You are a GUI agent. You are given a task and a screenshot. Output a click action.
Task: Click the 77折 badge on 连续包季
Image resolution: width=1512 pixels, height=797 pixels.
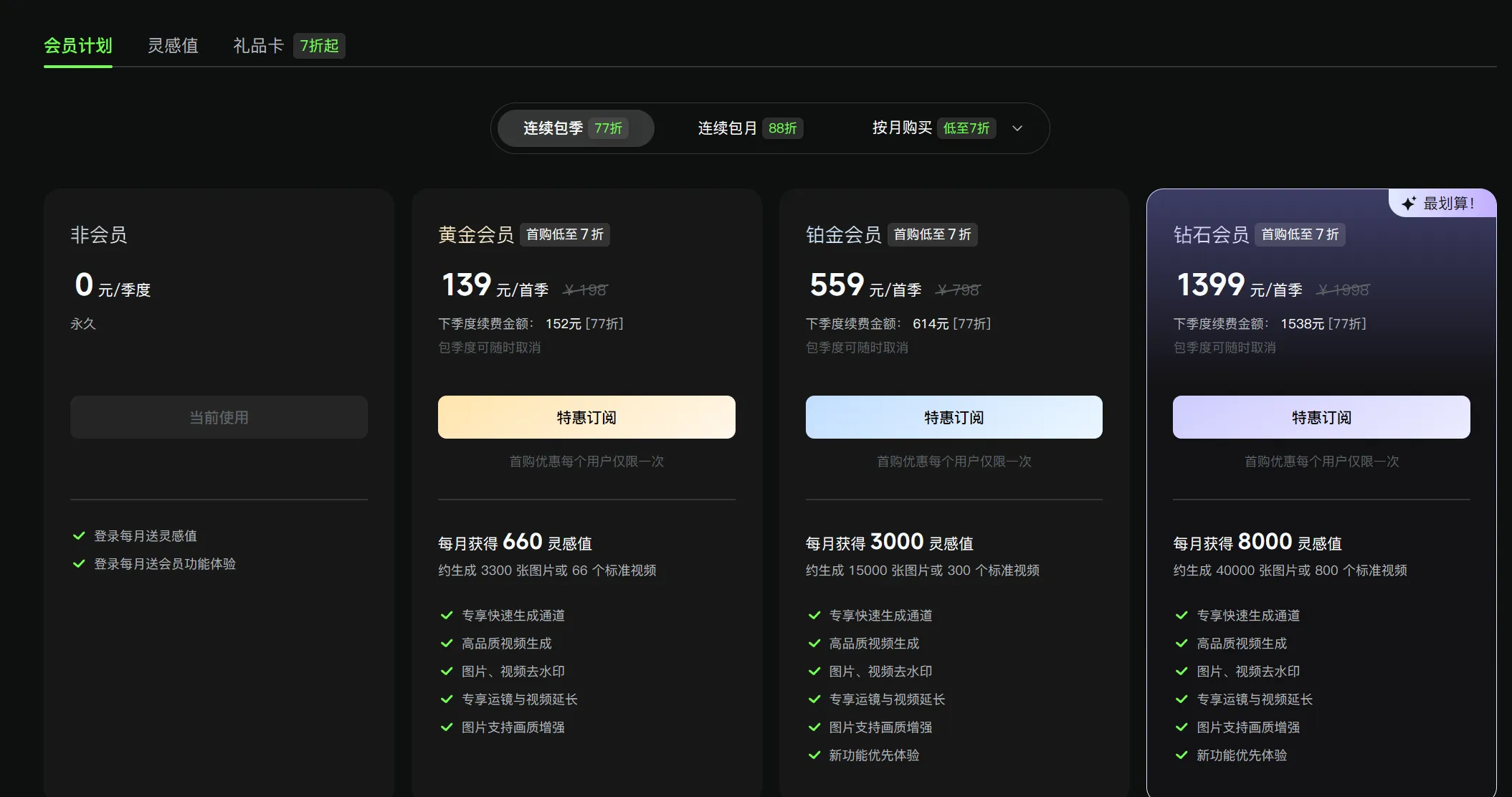point(609,128)
